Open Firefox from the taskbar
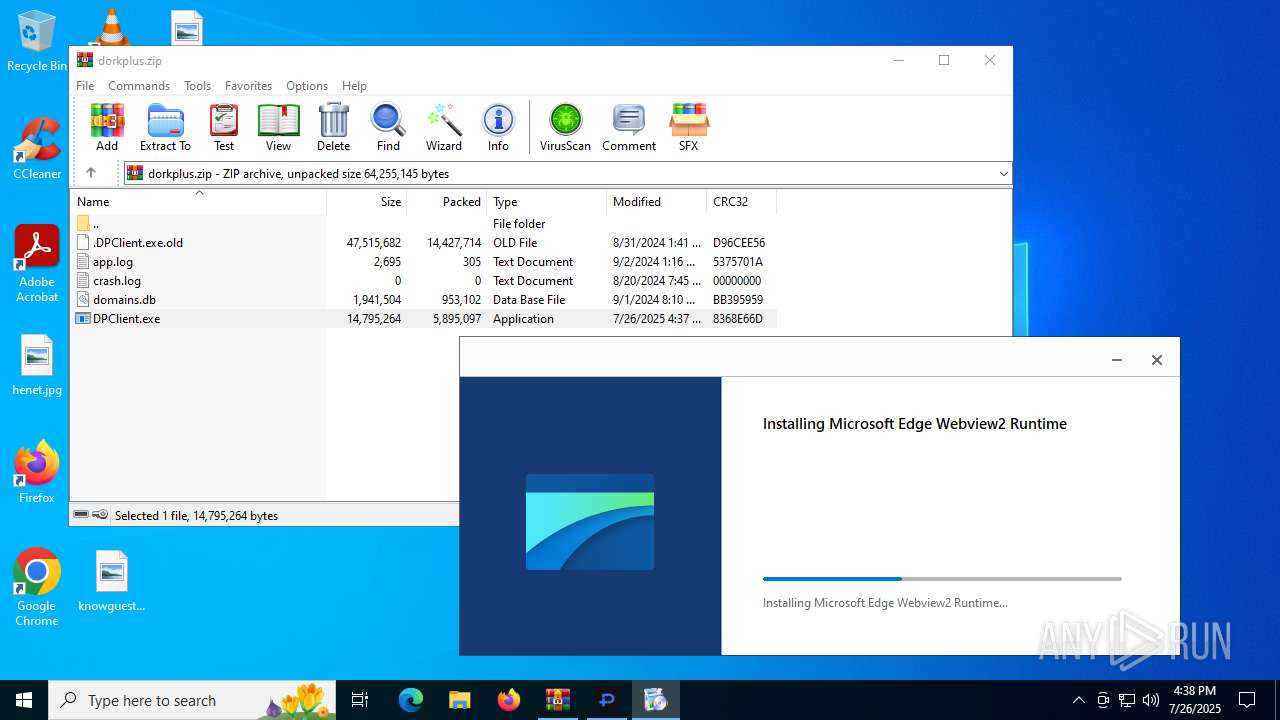This screenshot has width=1280, height=720. click(509, 700)
